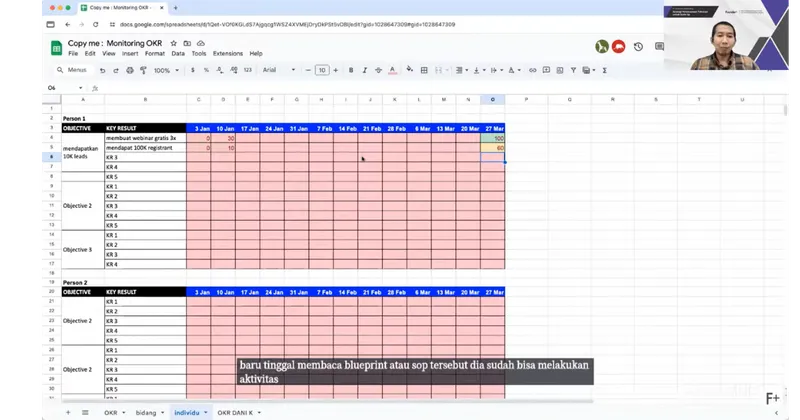Open the Arial font dropdown

279,70
